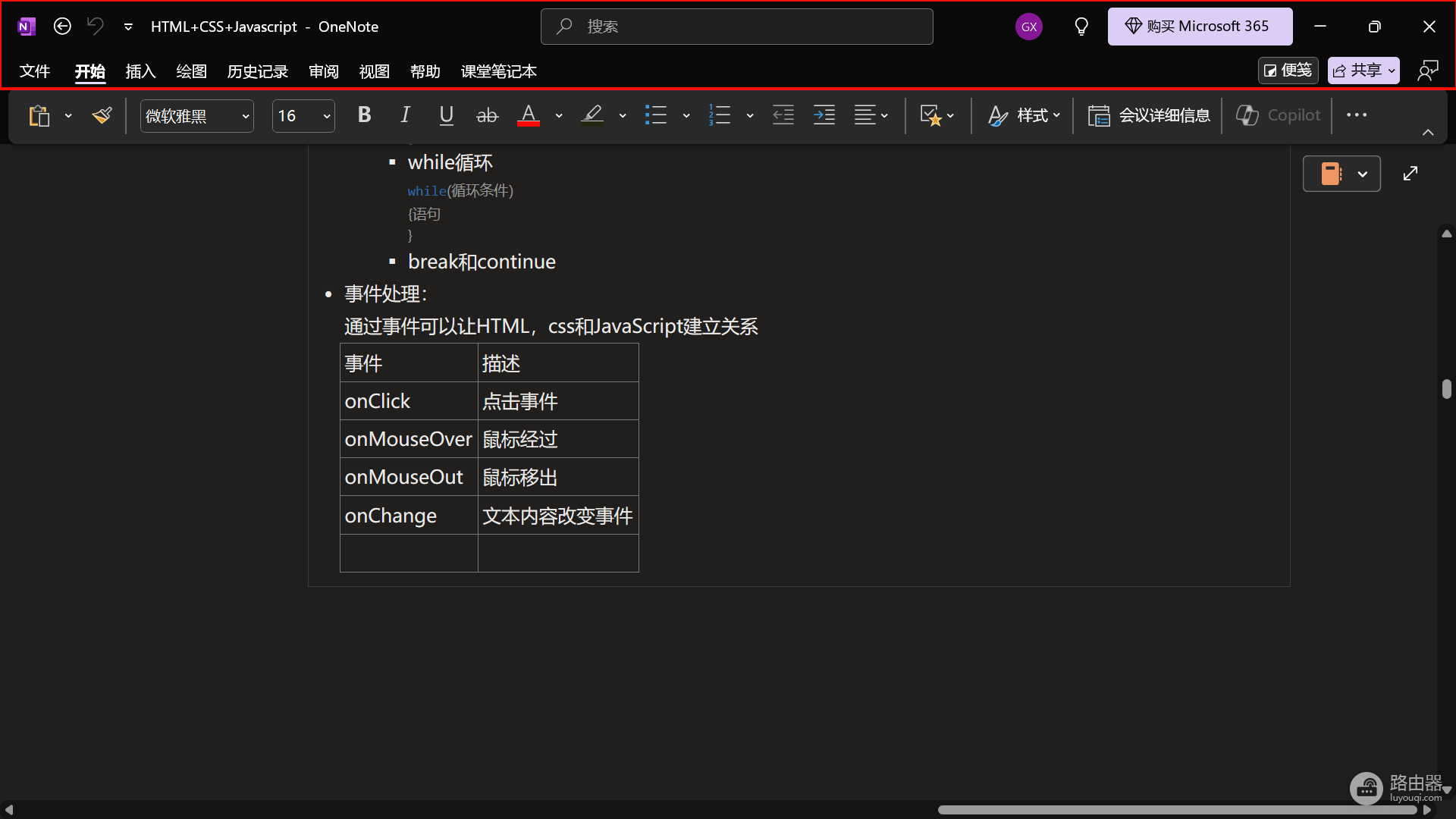The image size is (1456, 819).
Task: Decrease the indent level
Action: click(783, 115)
